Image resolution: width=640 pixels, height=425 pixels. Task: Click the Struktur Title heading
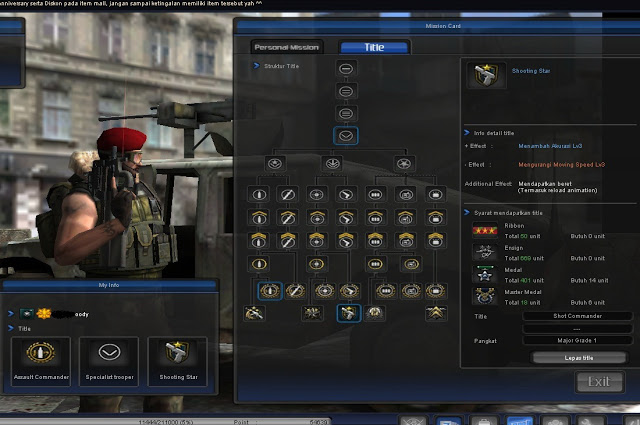coord(281,66)
